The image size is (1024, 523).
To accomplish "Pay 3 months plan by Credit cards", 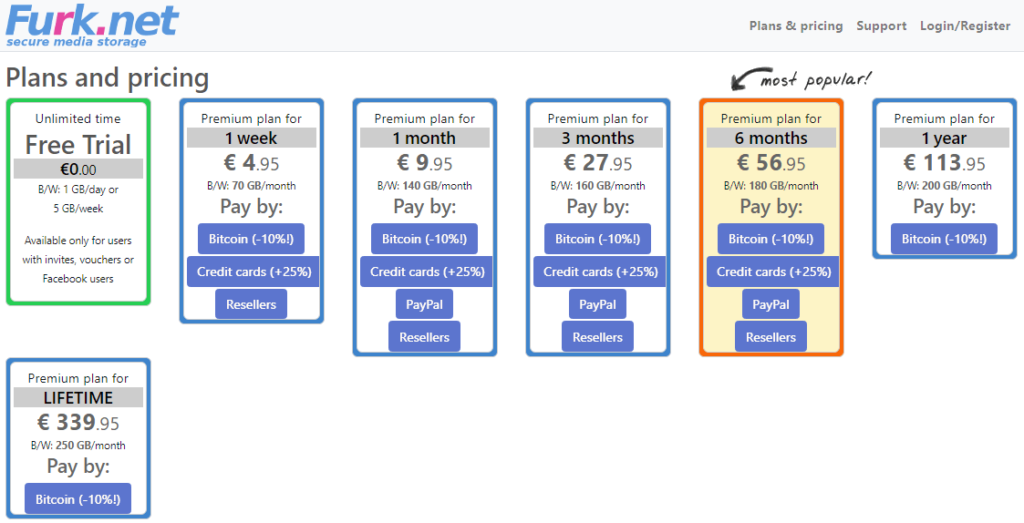I will tap(600, 272).
